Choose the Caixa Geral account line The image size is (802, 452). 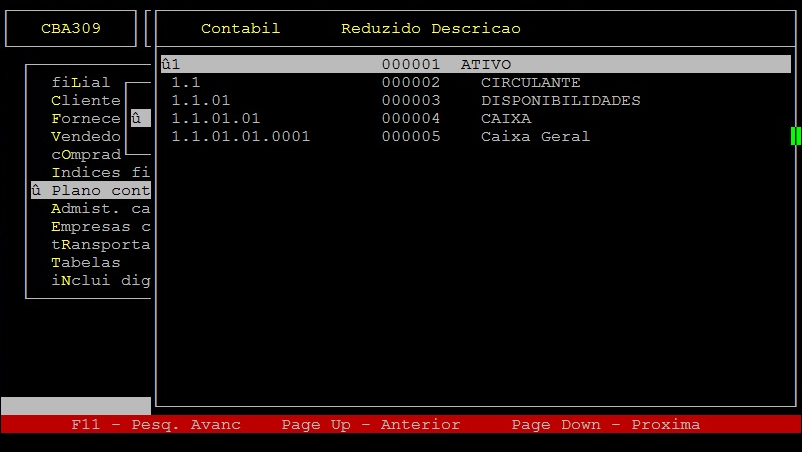[x=475, y=136]
